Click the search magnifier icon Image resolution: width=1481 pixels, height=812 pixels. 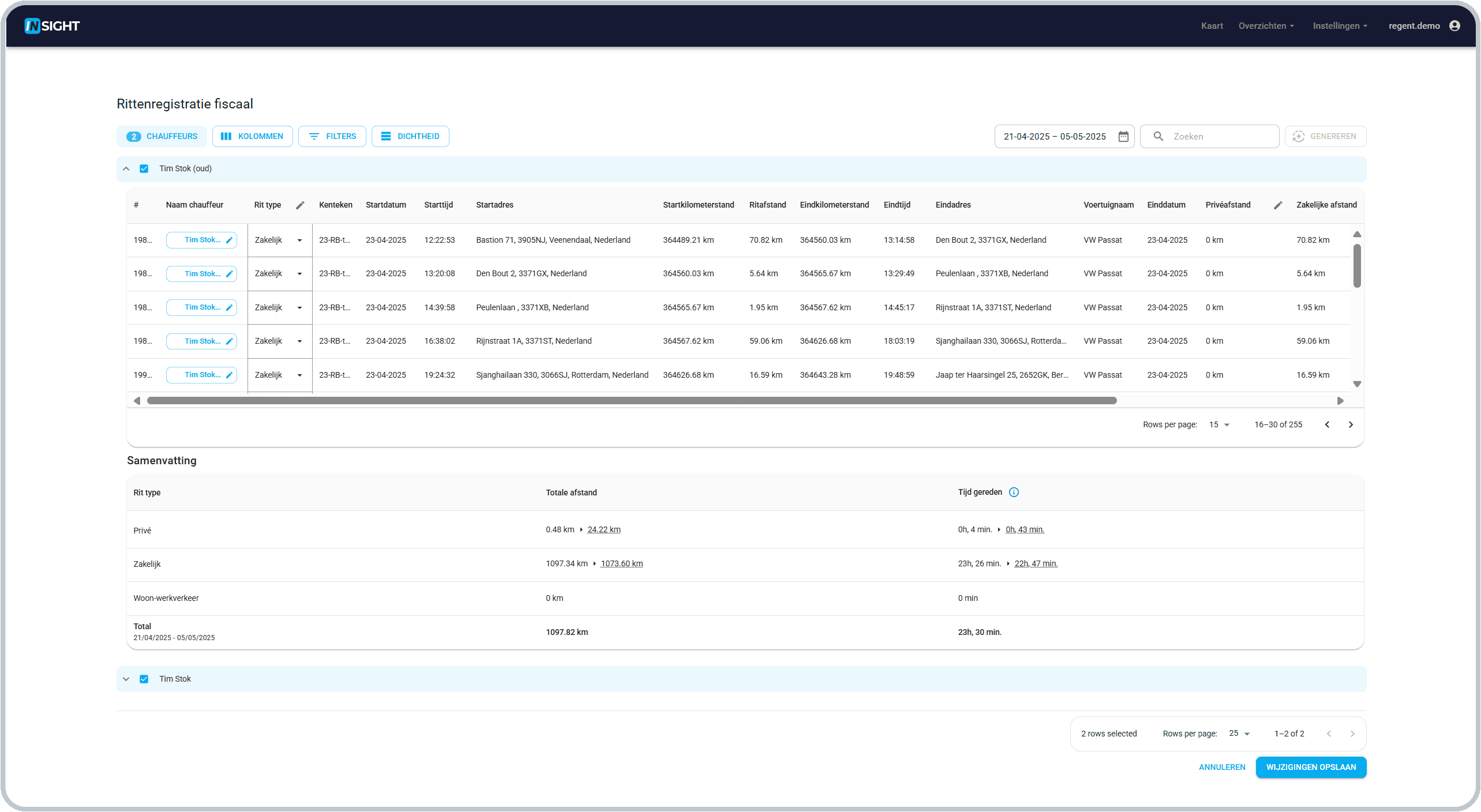tap(1158, 137)
